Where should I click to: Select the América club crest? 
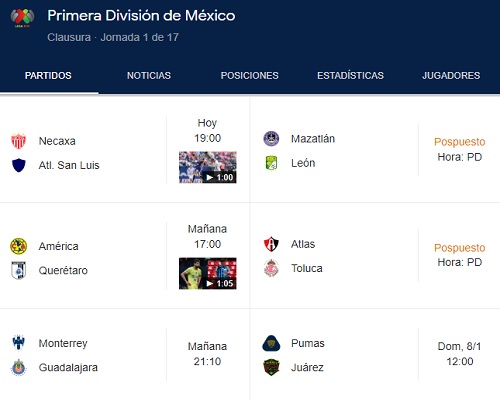[18, 246]
